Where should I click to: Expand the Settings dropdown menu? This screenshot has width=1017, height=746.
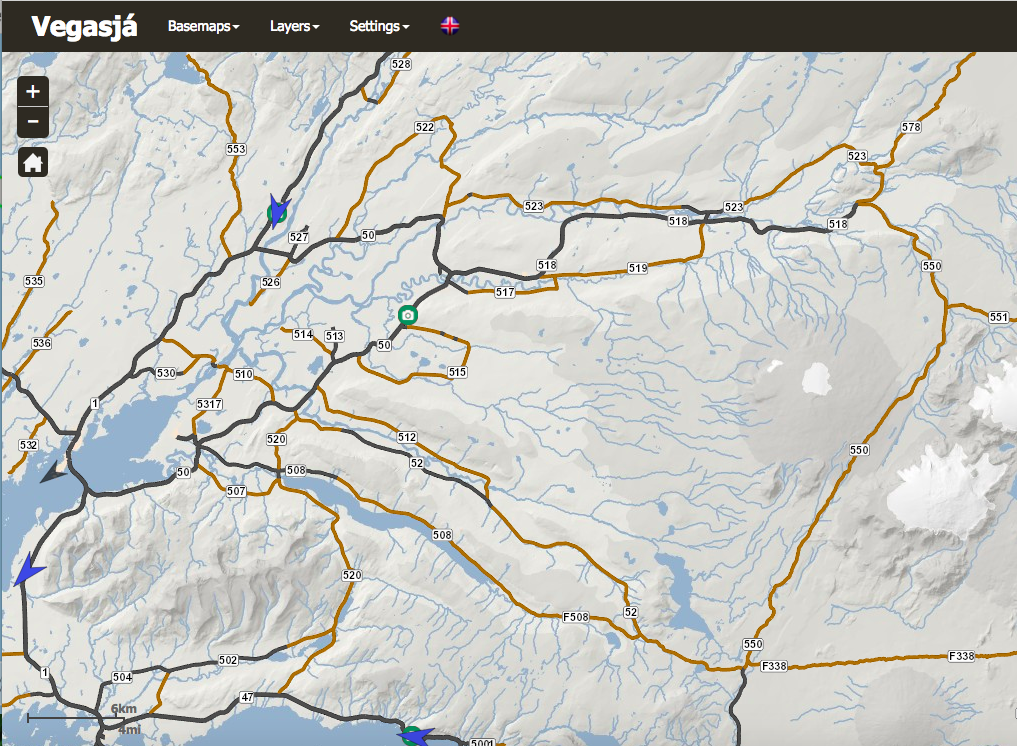[x=379, y=26]
